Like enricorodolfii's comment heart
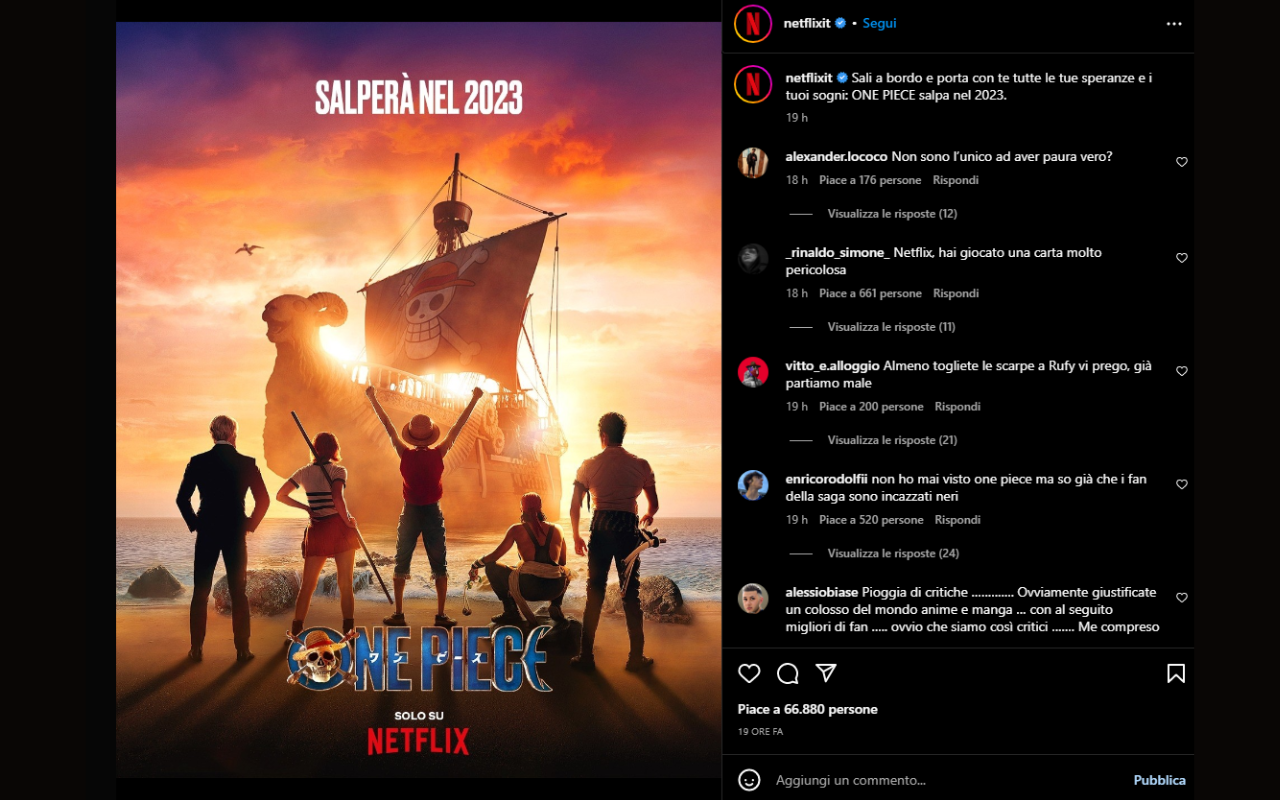The image size is (1280, 800). (x=1182, y=484)
